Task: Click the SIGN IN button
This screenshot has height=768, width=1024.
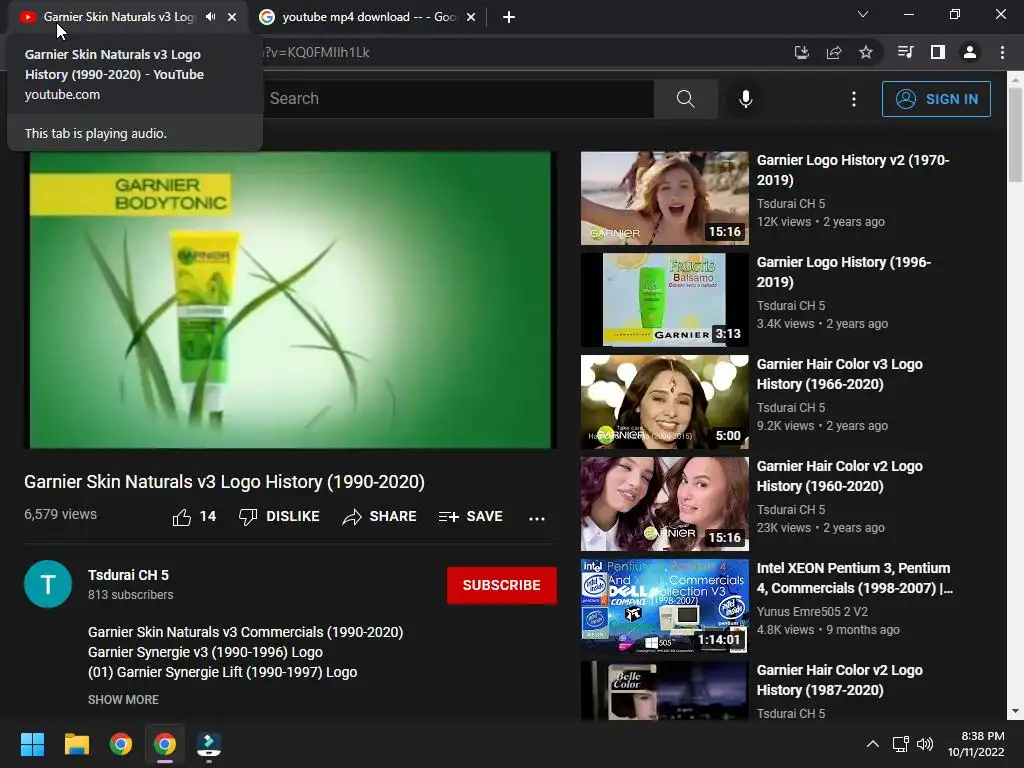Action: pyautogui.click(x=936, y=99)
